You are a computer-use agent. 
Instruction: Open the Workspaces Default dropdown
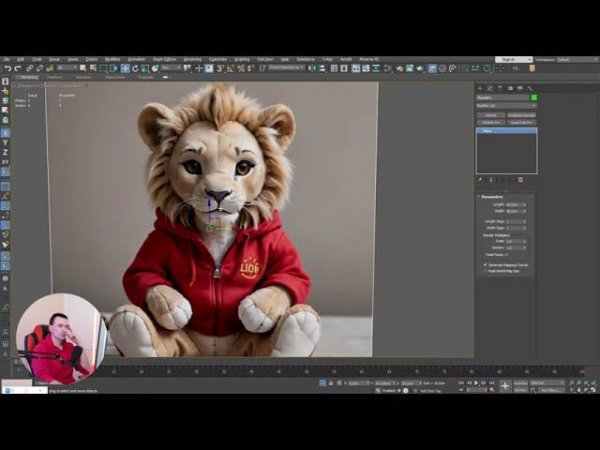click(577, 60)
